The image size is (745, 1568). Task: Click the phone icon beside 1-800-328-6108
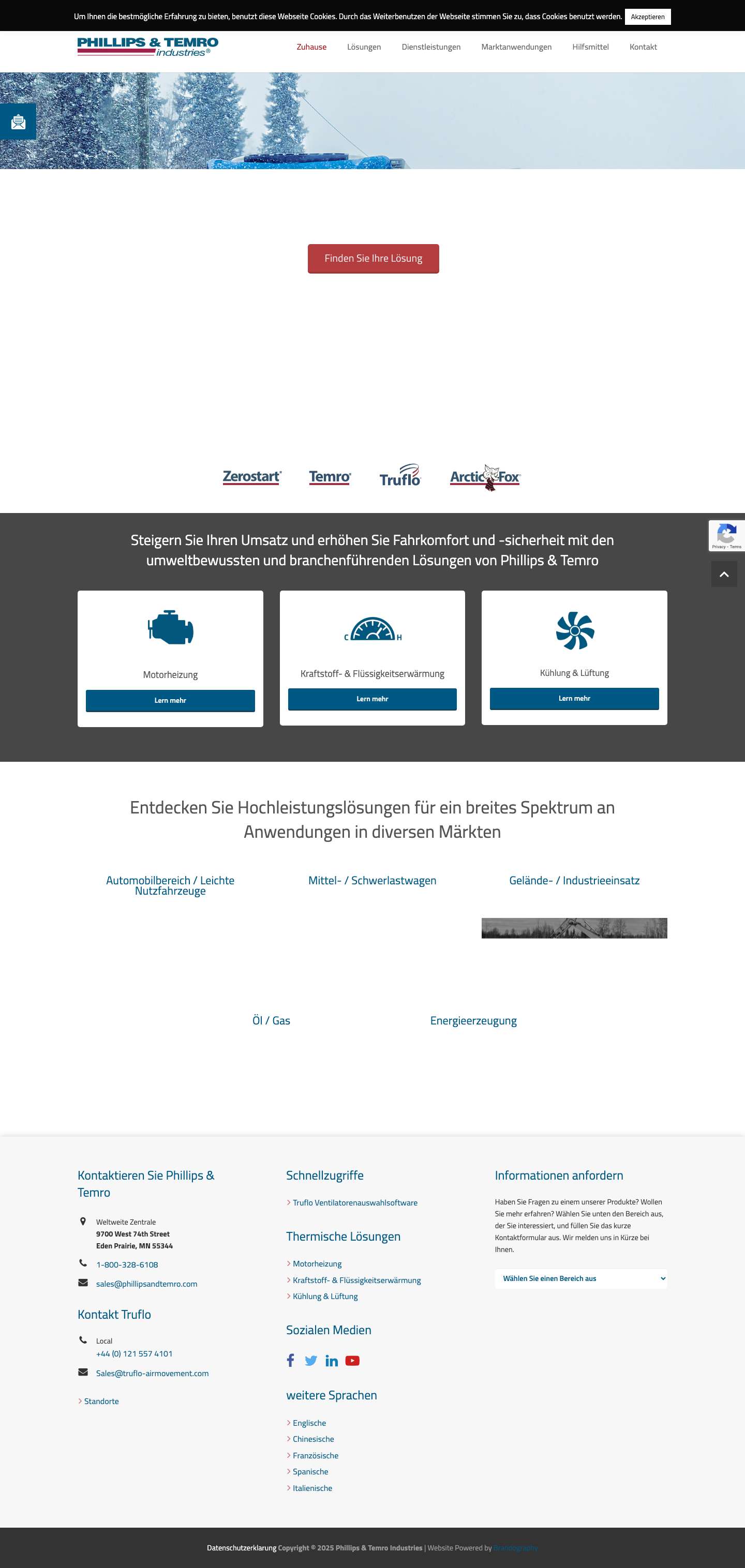tap(83, 1263)
